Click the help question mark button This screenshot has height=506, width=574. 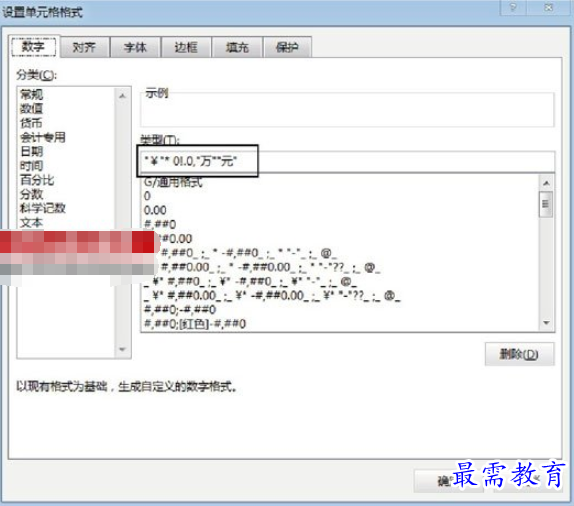(513, 7)
